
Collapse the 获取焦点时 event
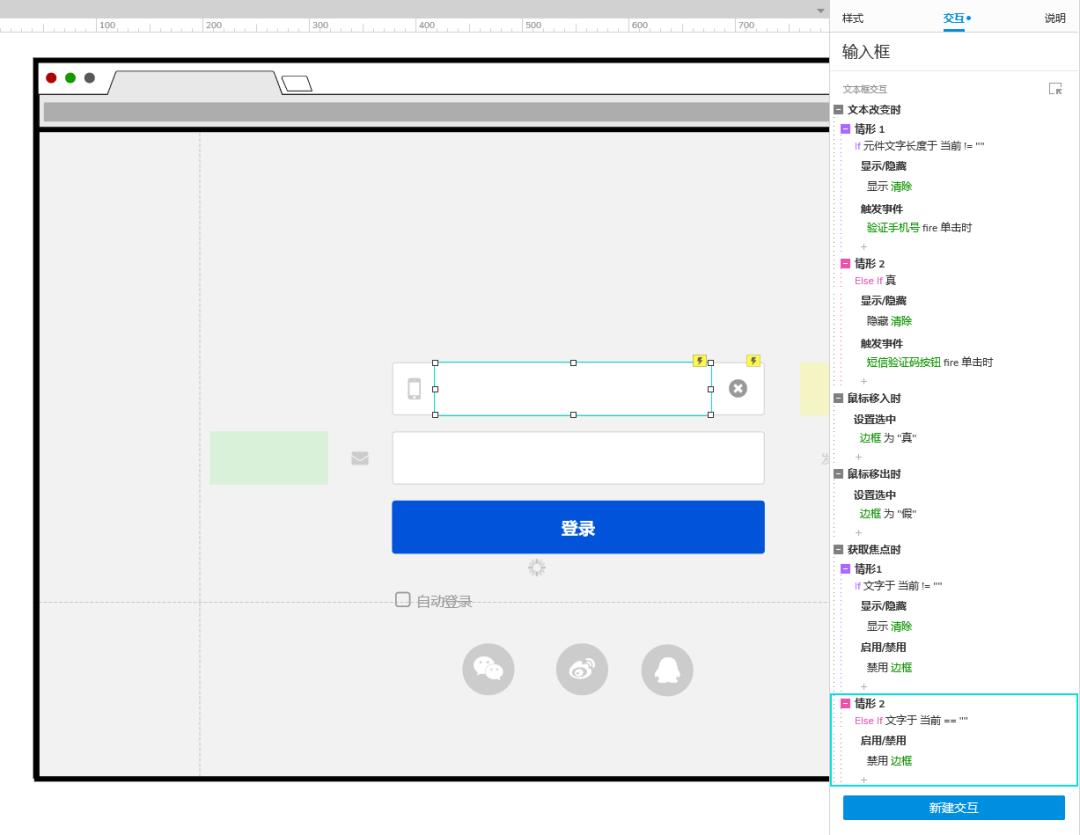tap(838, 550)
